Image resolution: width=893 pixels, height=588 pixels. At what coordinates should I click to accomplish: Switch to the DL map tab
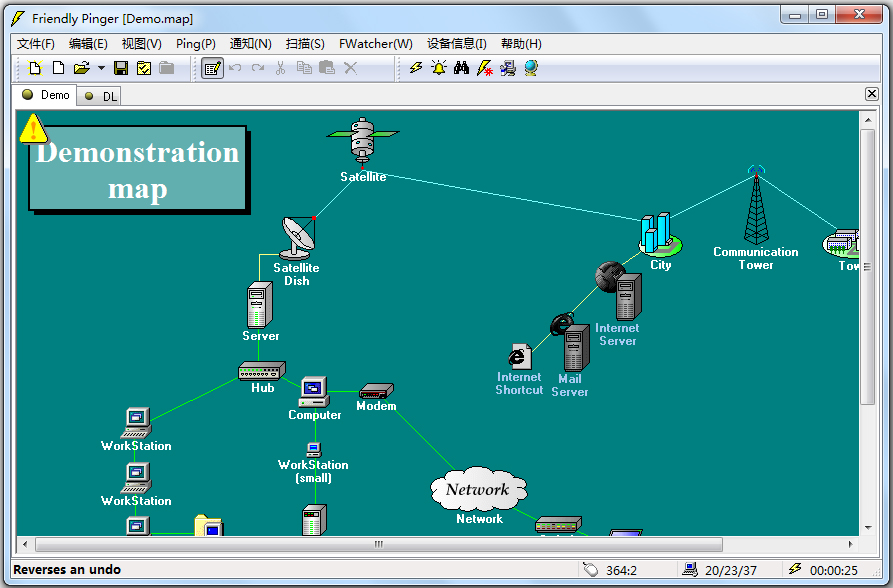click(x=101, y=96)
